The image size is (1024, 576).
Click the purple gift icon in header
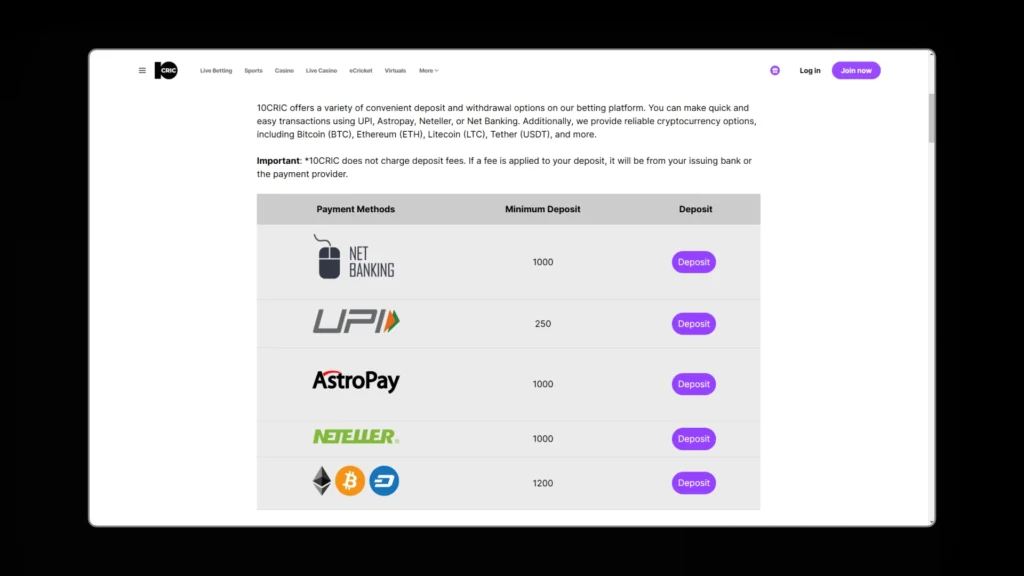[775, 71]
